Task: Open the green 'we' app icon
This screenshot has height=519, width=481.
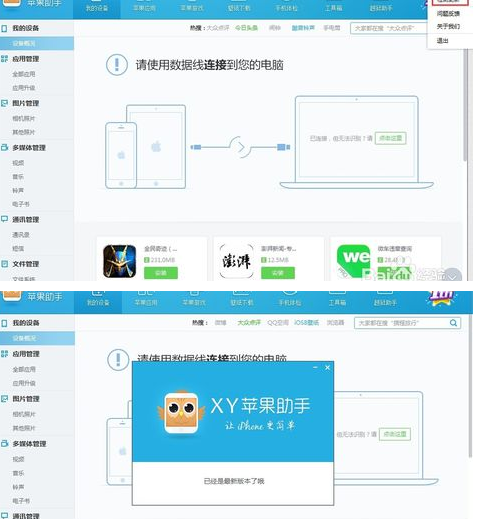Action: [353, 261]
